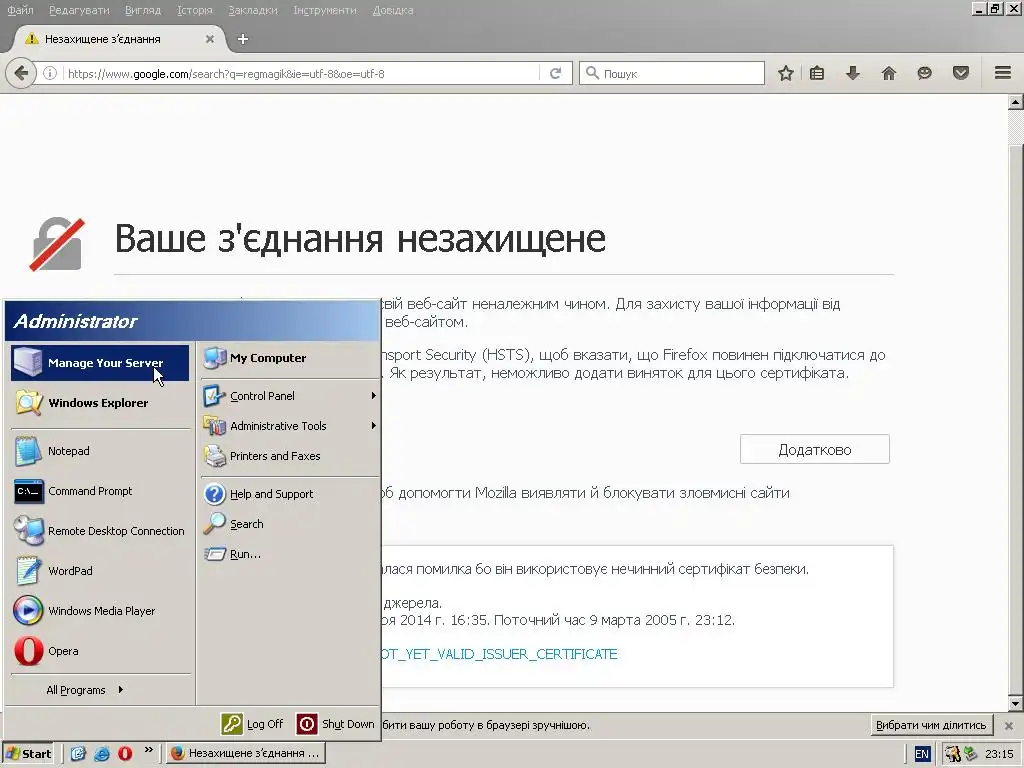Viewport: 1024px width, 768px height.
Task: Expand hidden quick launch icons chevron
Action: coord(148,750)
